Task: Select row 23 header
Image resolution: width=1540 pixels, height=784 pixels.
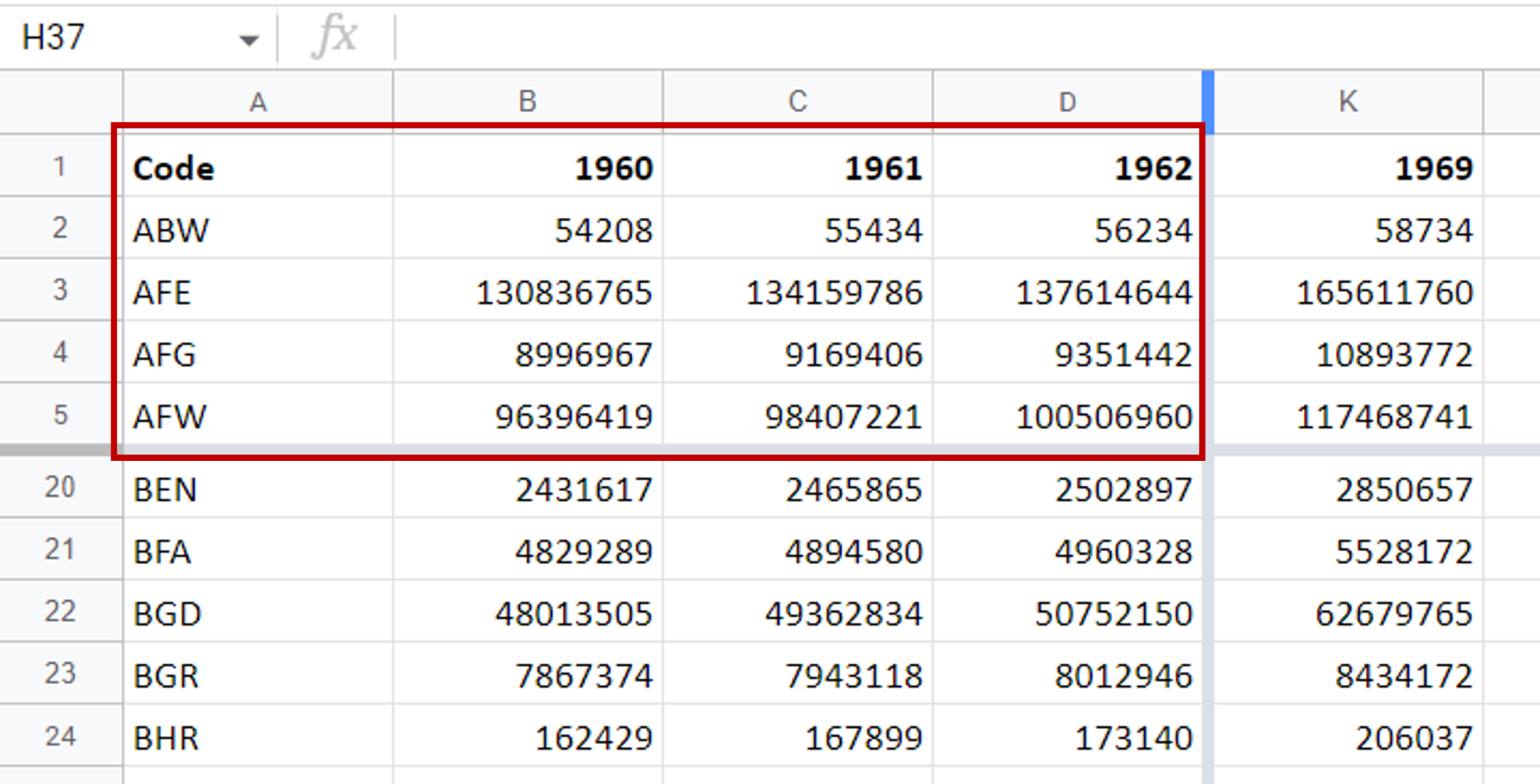Action: (61, 674)
